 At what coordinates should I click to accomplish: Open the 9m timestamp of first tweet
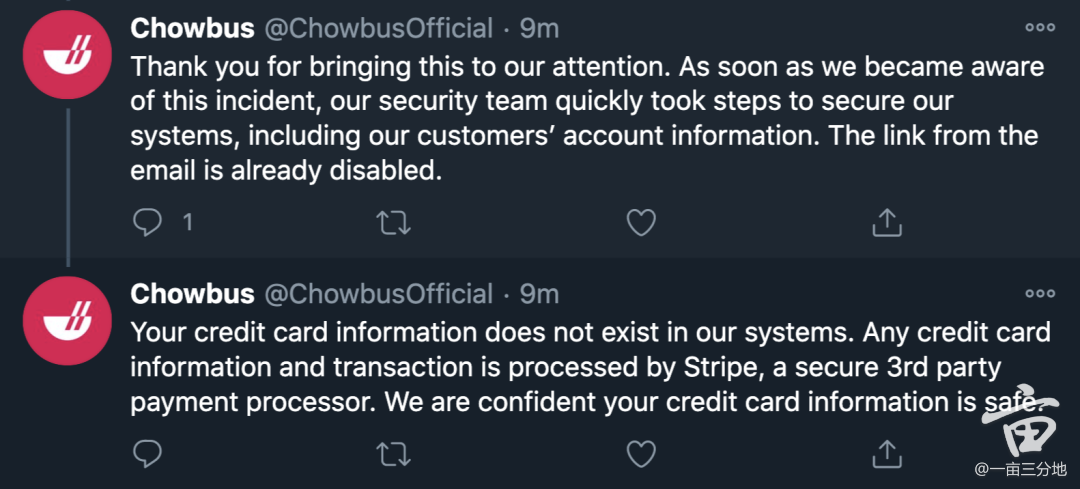point(539,28)
